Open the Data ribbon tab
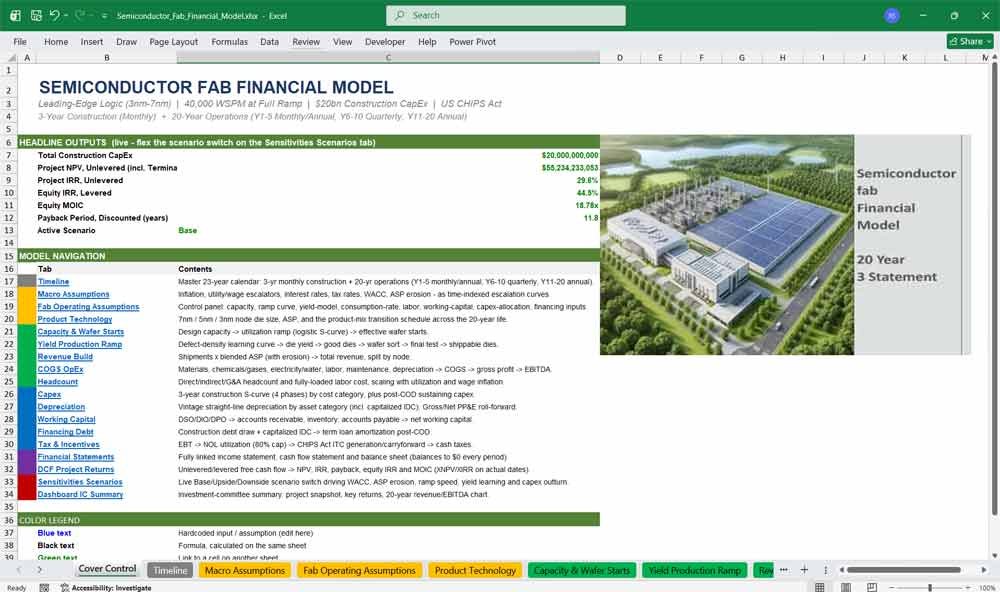This screenshot has width=1000, height=592. (x=269, y=41)
